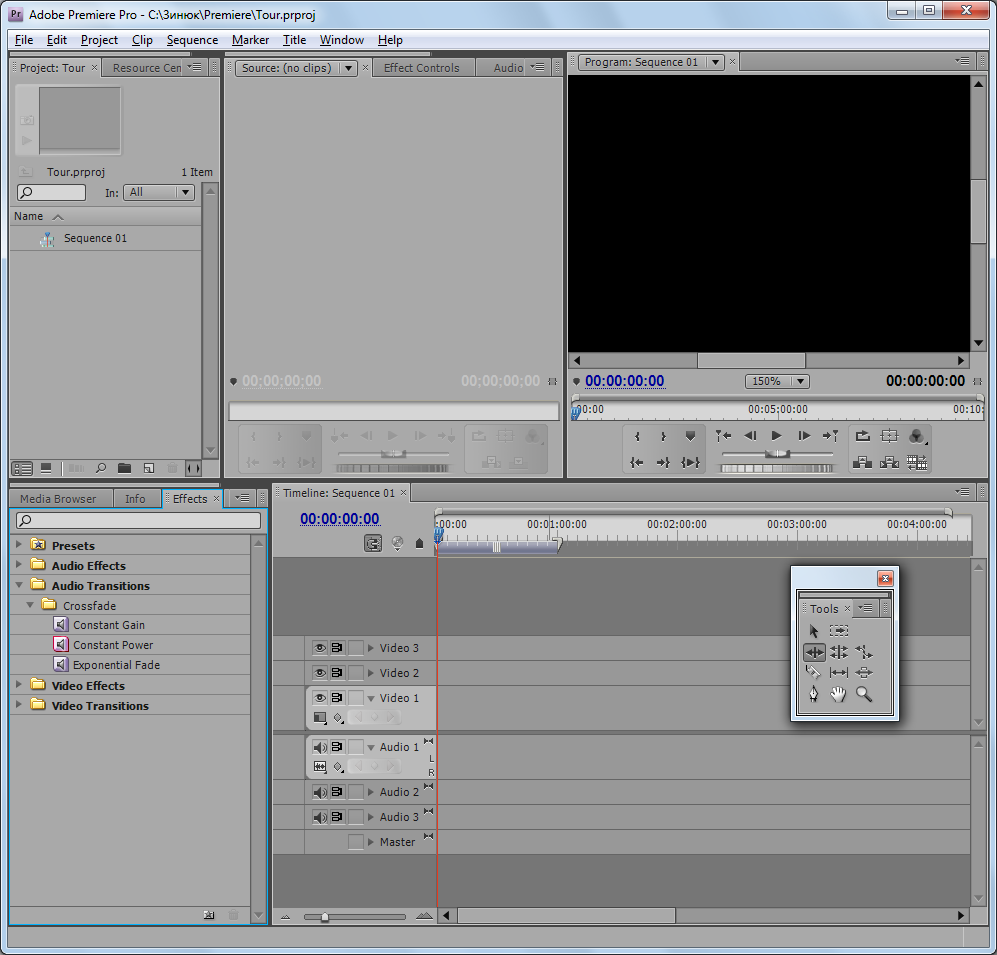Screen dimensions: 997x955
Task: Collapse the Audio 1 track
Action: click(x=371, y=748)
